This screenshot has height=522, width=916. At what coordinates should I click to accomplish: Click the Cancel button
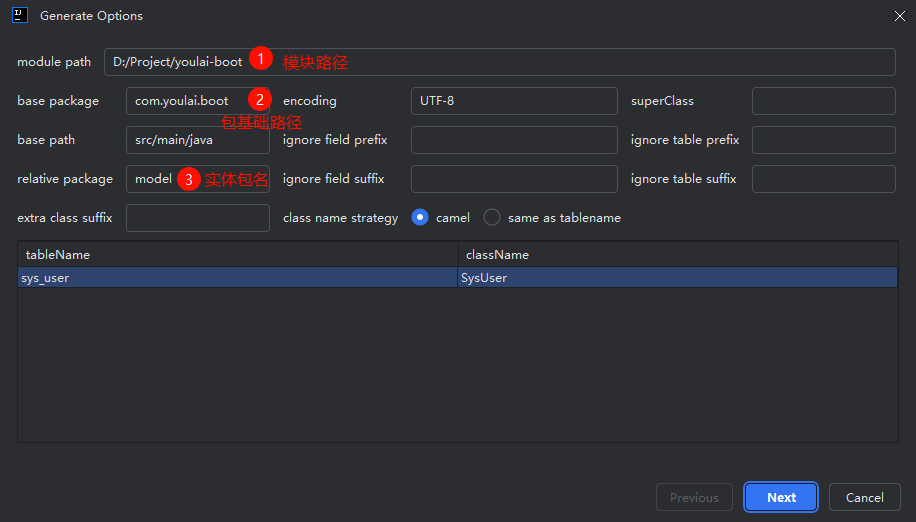(865, 497)
